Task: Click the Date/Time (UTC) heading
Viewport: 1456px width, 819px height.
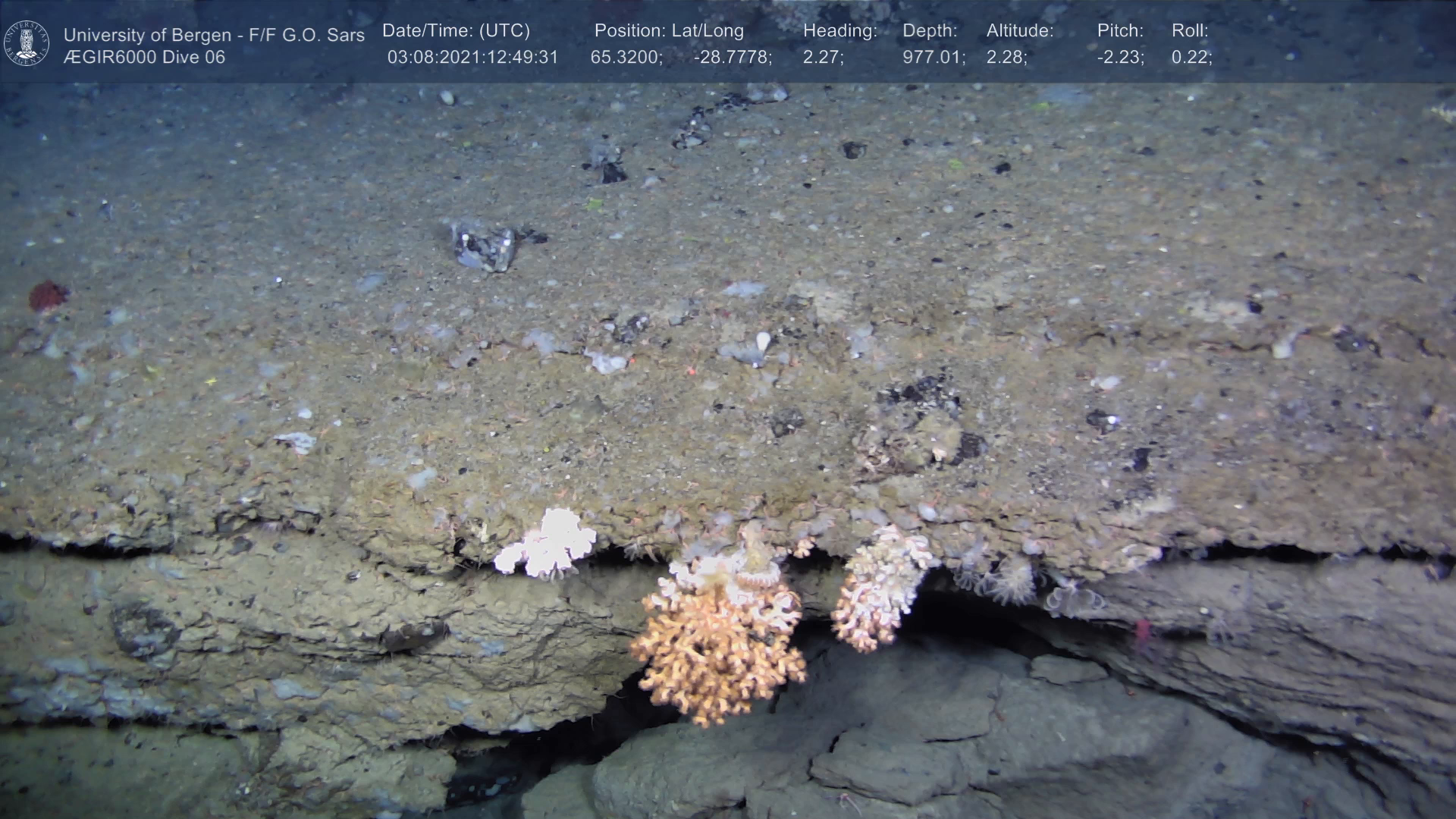Action: (456, 31)
